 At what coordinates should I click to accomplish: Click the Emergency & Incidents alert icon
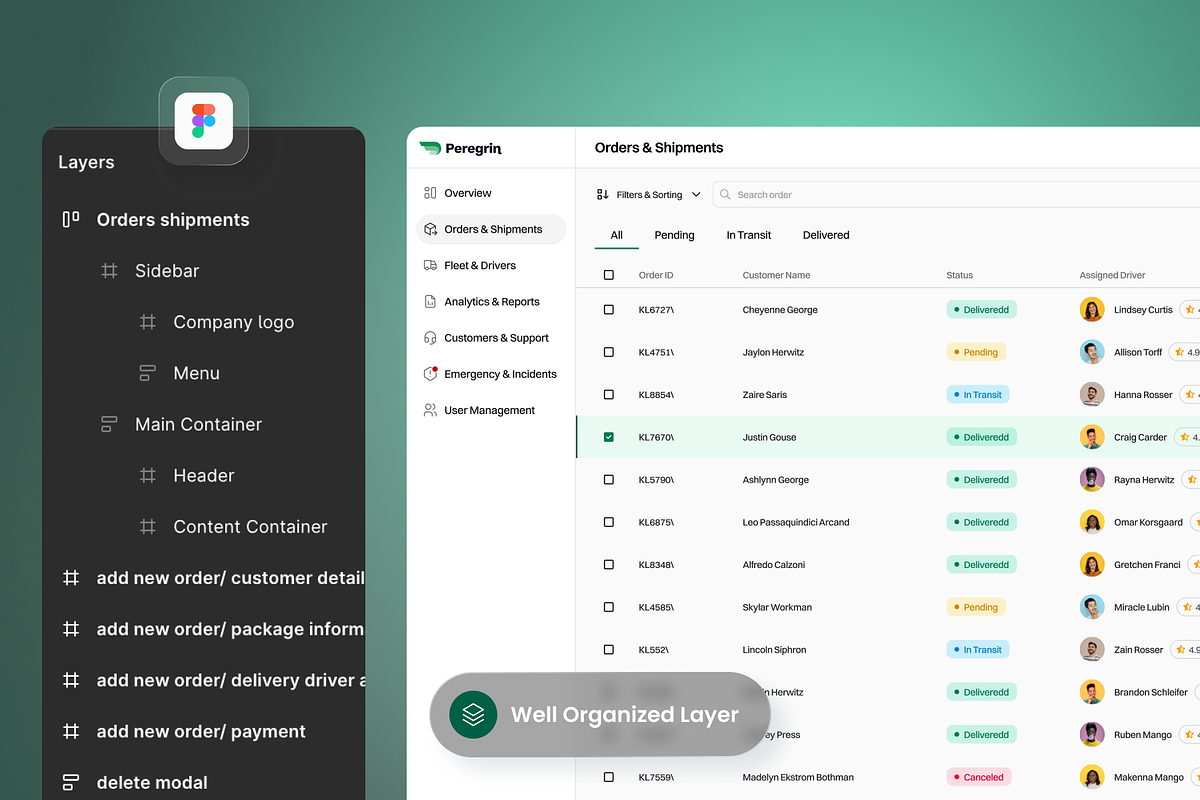[x=430, y=374]
